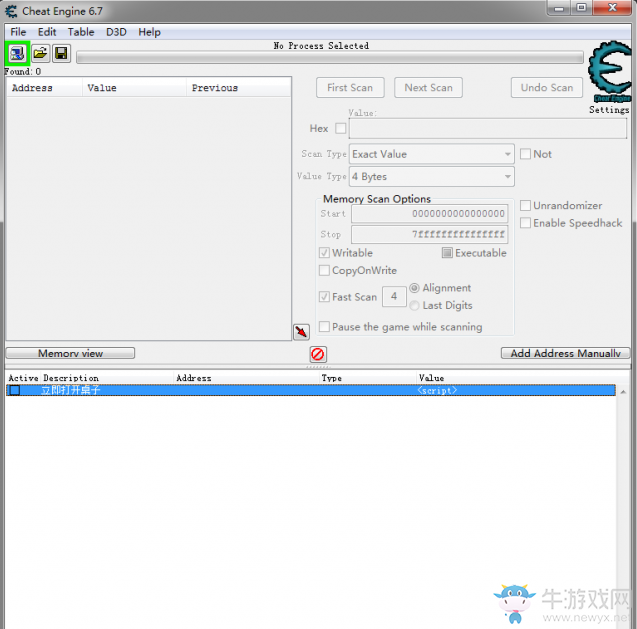
Task: Maximize the Cheat Engine window
Action: 581,8
